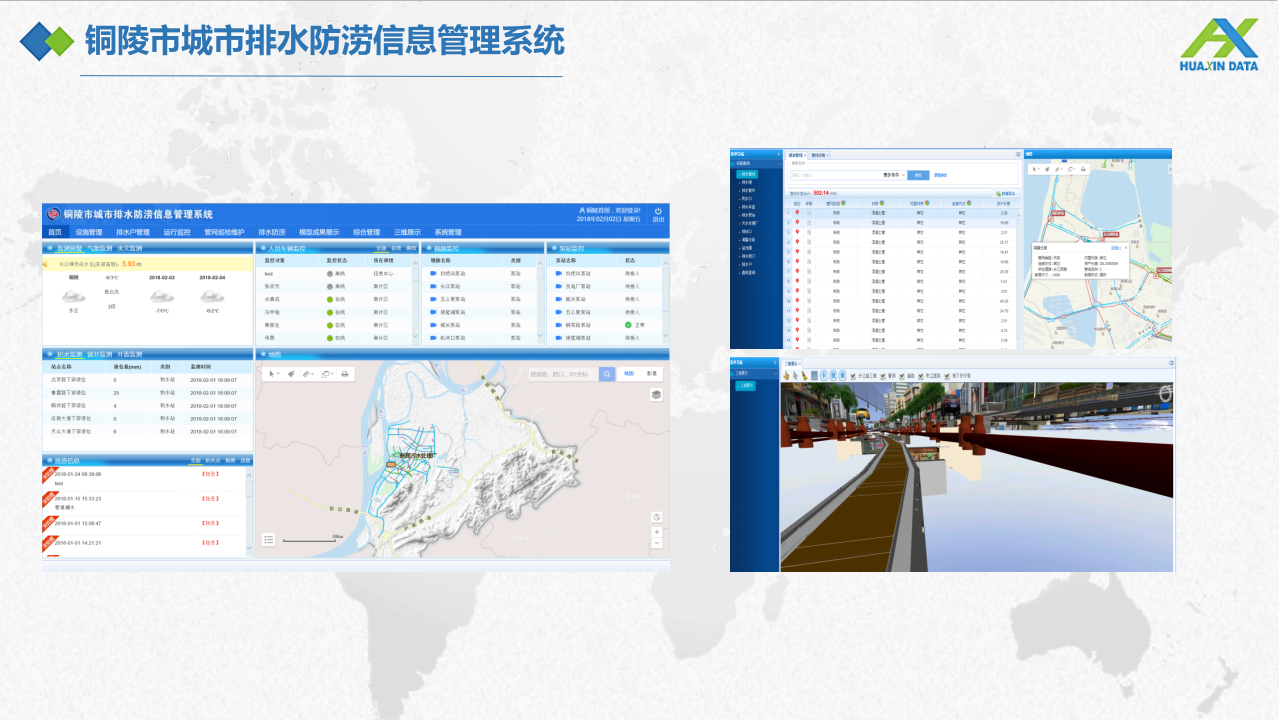Click the map layers stack icon

[x=656, y=394]
